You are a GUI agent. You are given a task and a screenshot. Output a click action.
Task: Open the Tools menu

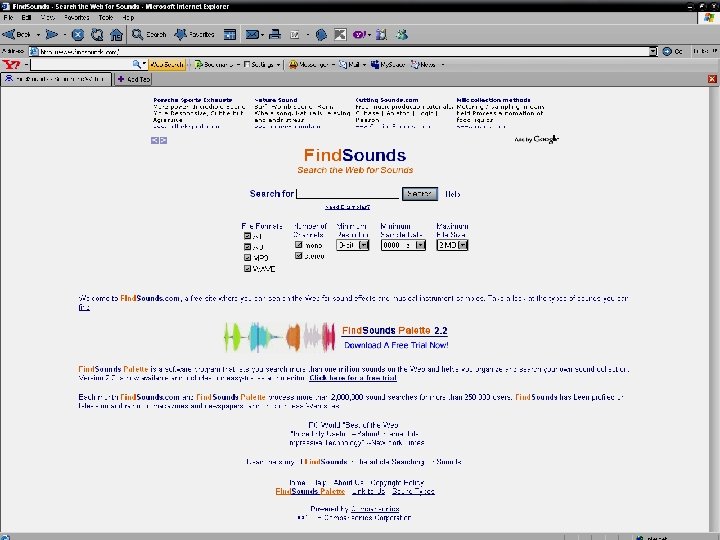pos(106,17)
